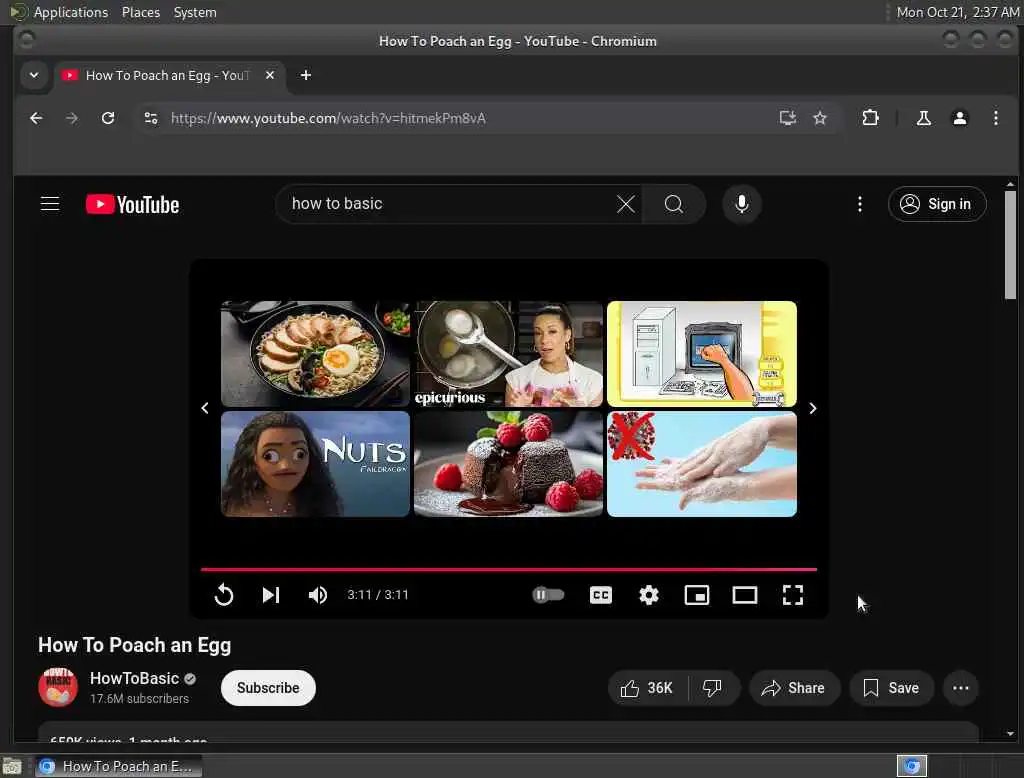Toggle closed captions CC button
1024x778 pixels.
tap(600, 594)
